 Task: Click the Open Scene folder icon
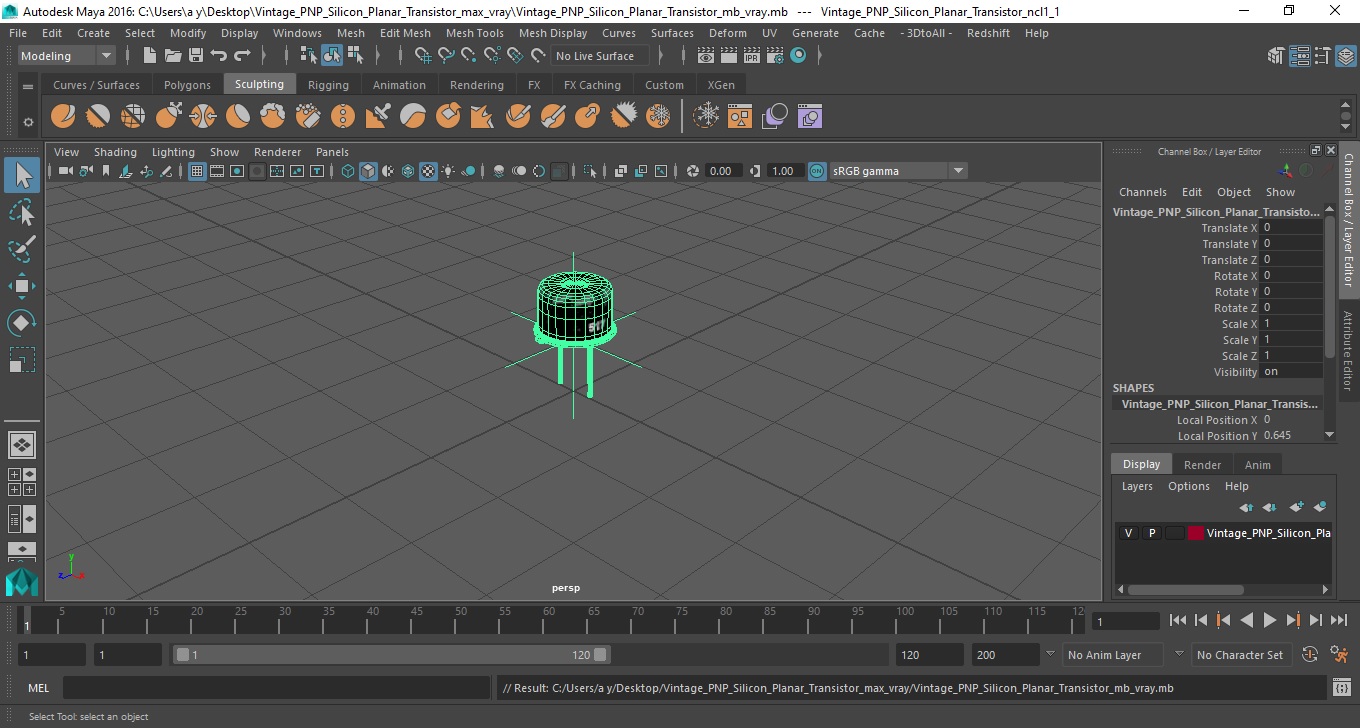(173, 56)
